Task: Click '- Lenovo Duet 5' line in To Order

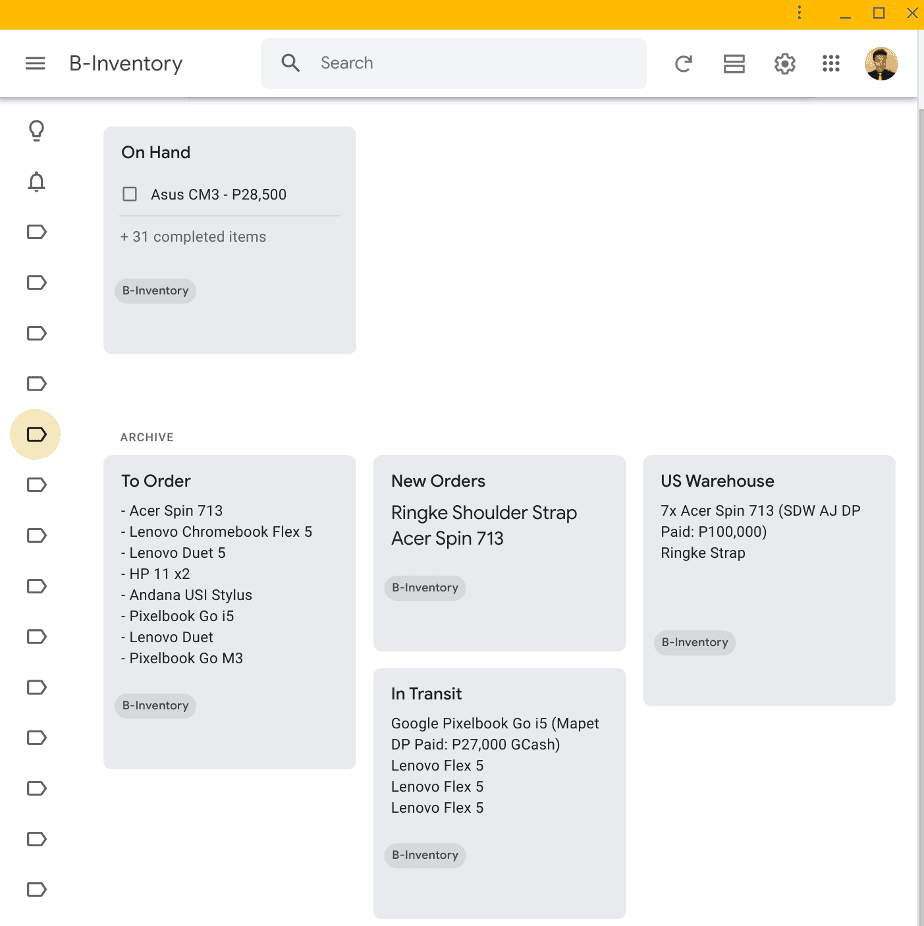Action: click(173, 553)
